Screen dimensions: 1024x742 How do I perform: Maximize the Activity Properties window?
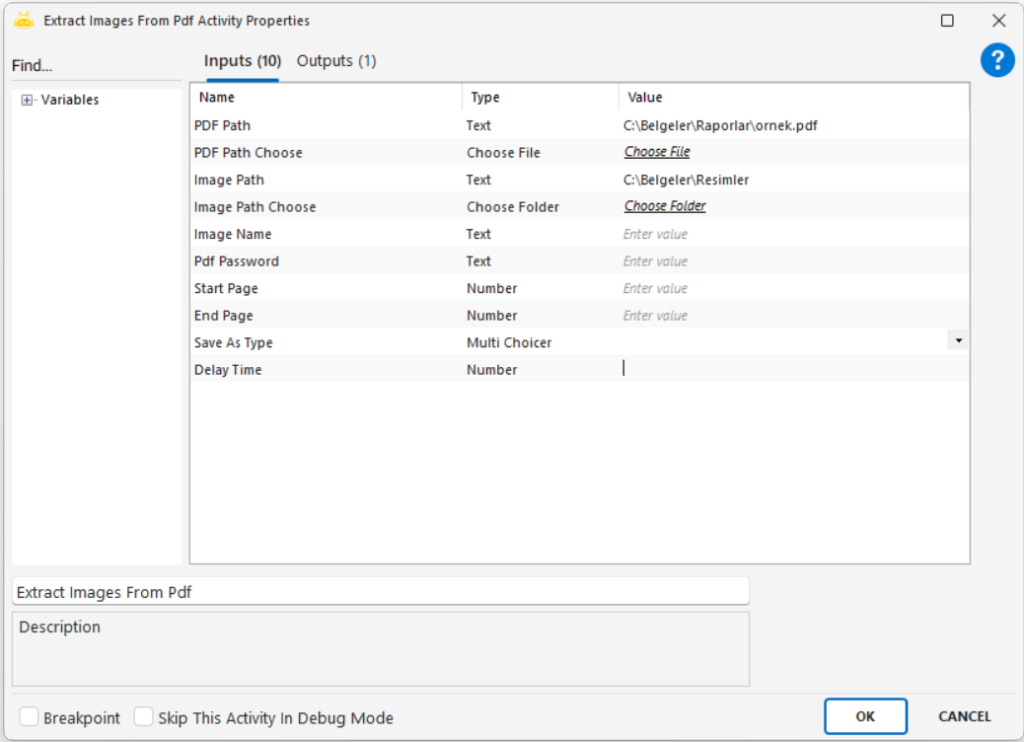tap(947, 20)
